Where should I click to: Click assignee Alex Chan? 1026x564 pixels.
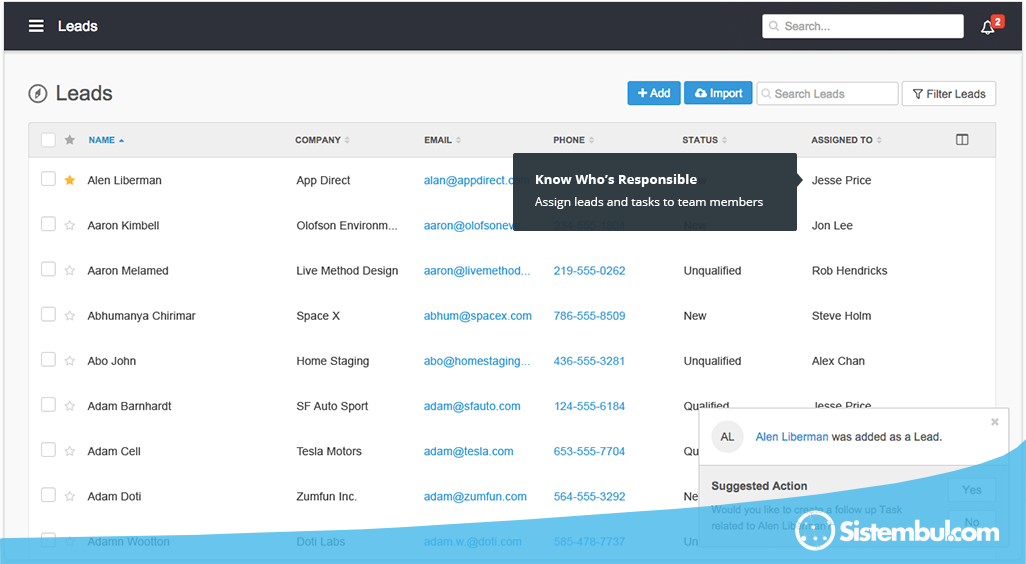point(838,361)
